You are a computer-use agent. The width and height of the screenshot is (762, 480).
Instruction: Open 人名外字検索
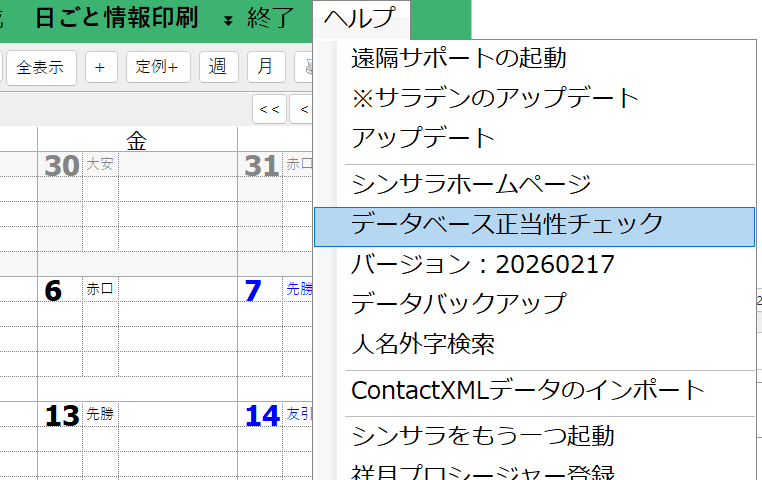[x=423, y=344]
